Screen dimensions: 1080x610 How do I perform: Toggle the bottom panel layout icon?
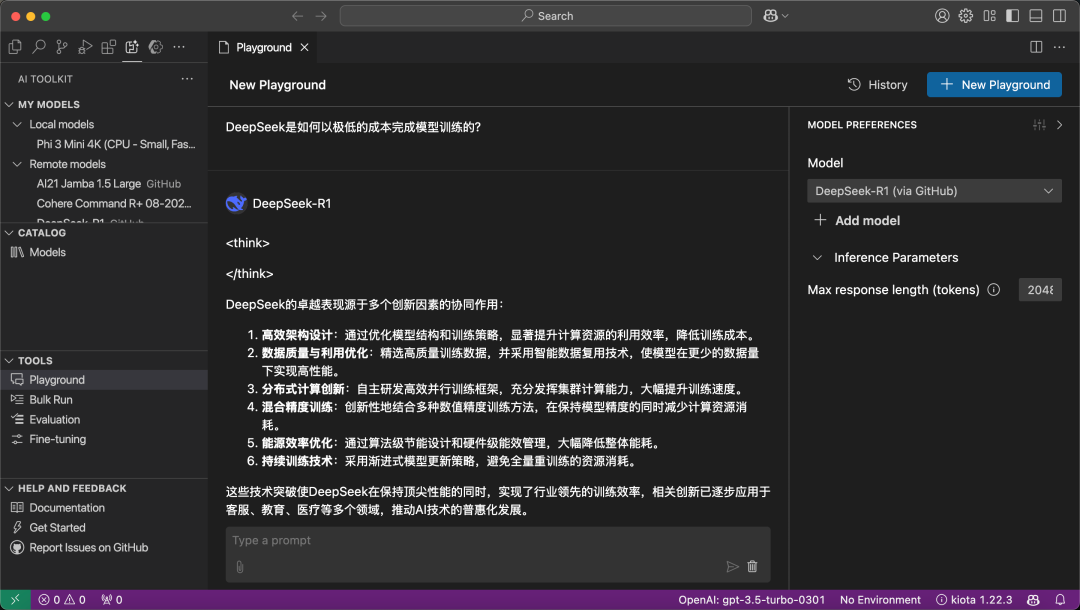click(x=1036, y=16)
